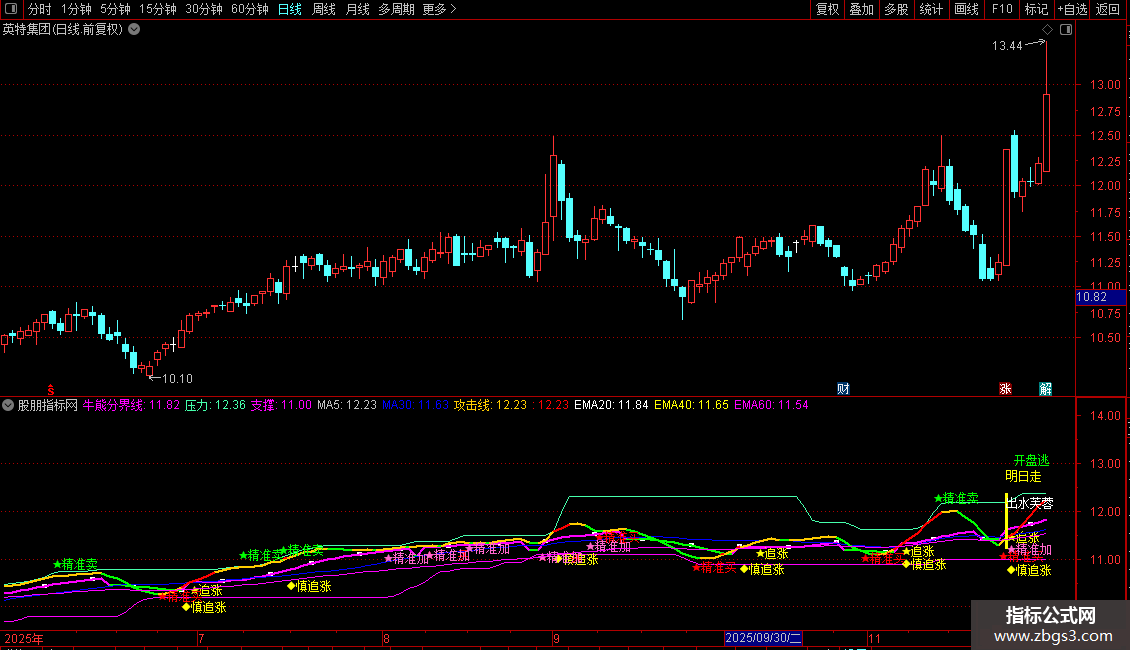Open the 更多 periods expander
The height and width of the screenshot is (650, 1130).
pyautogui.click(x=439, y=10)
